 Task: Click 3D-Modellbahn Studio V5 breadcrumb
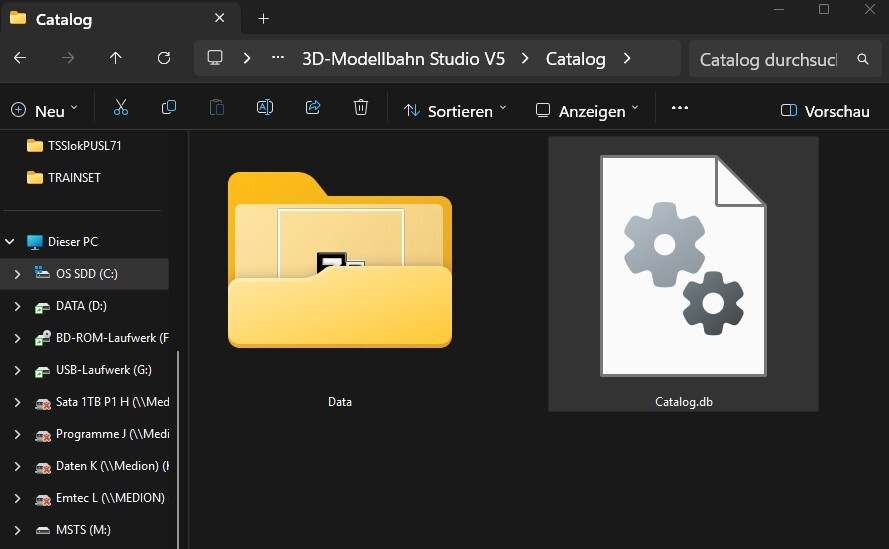(403, 59)
